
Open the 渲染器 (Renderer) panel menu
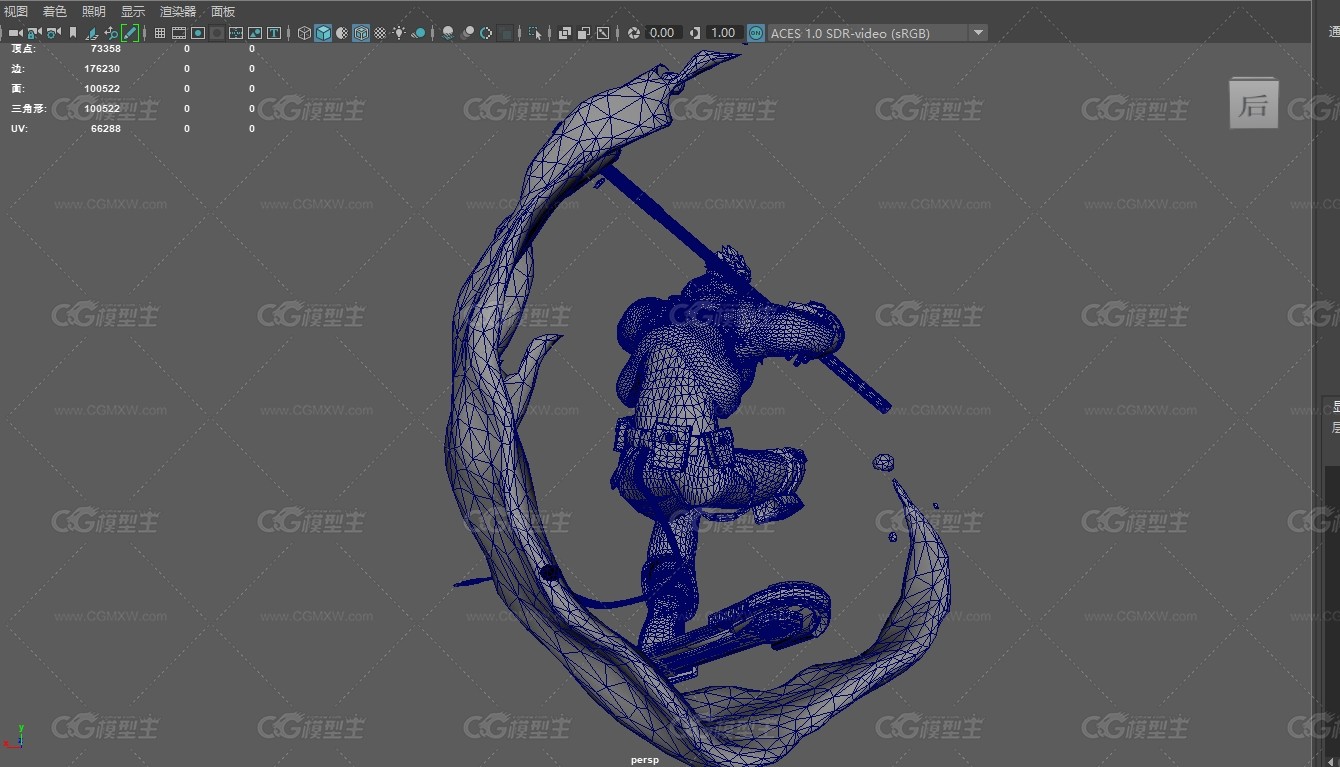tap(178, 11)
